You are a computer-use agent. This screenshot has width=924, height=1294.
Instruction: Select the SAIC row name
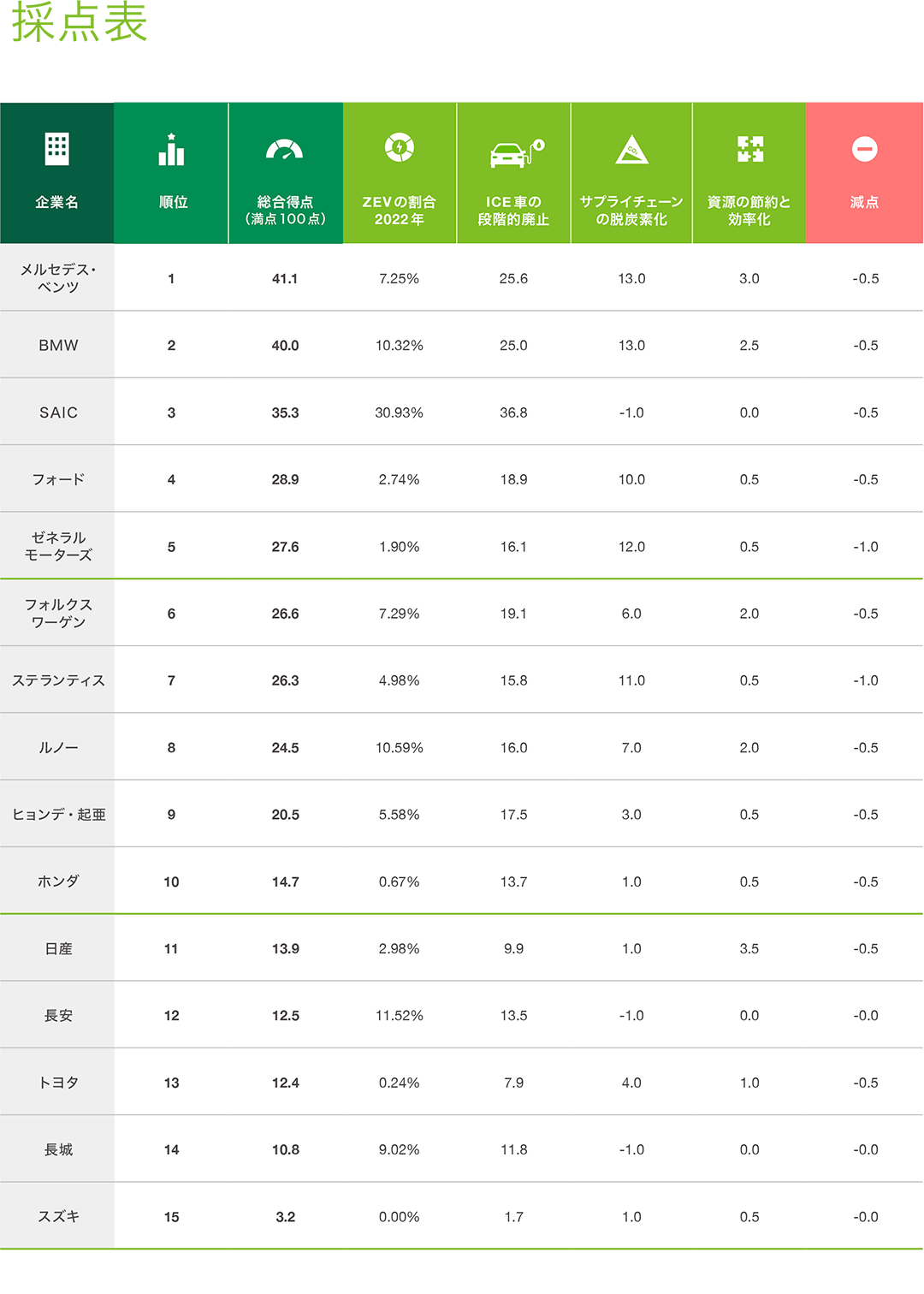click(58, 413)
